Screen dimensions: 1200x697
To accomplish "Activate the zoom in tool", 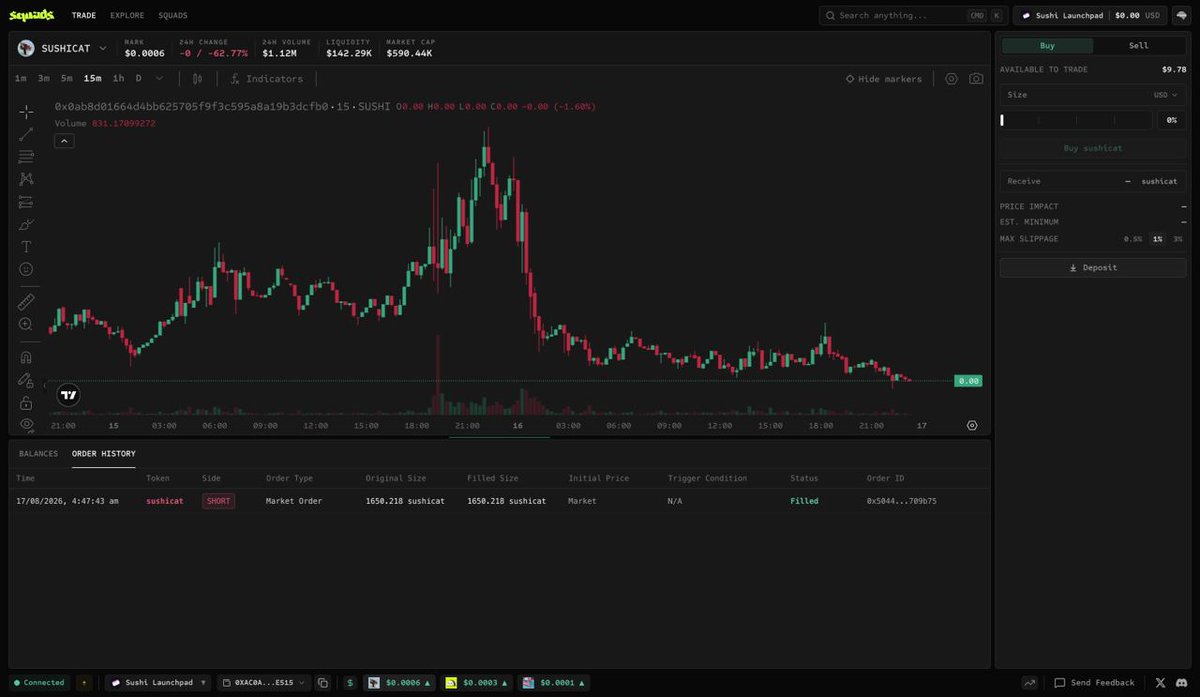I will click(x=26, y=324).
